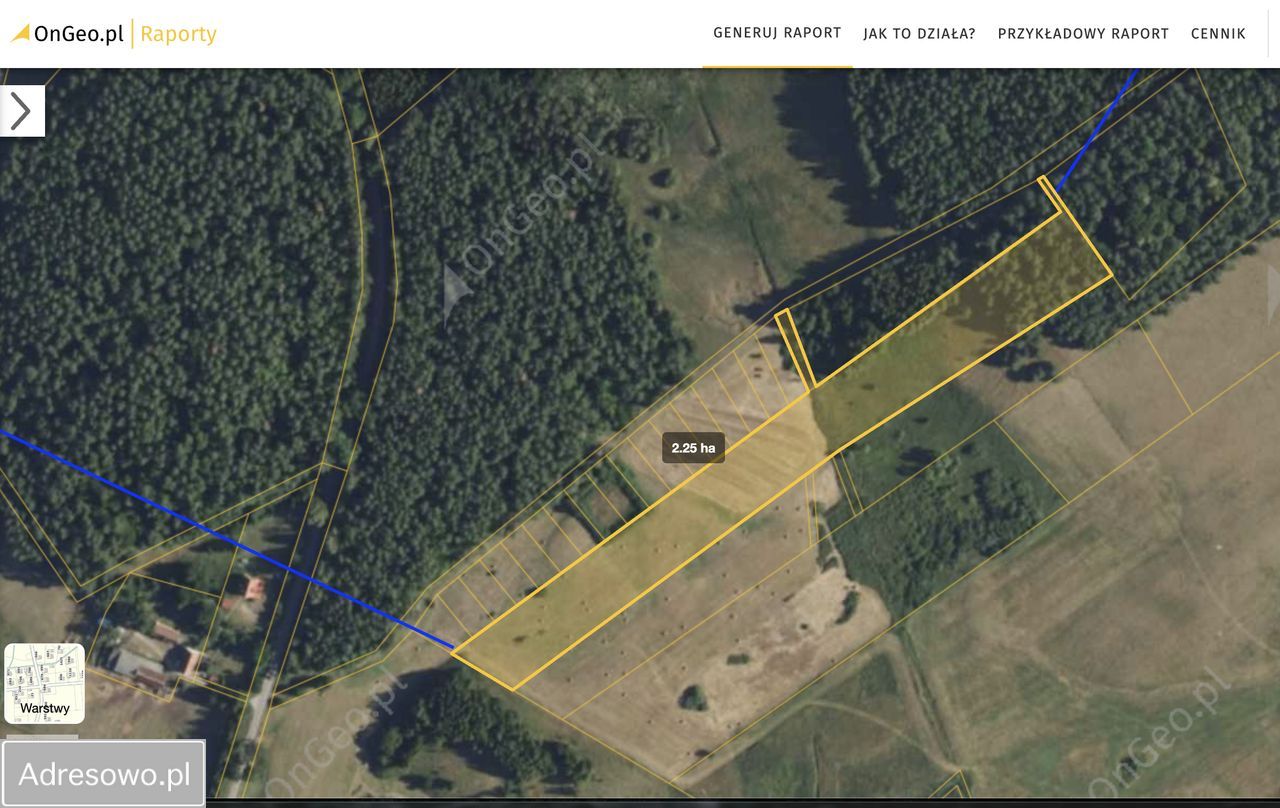
Task: Open the CENNIK pricing page
Action: tap(1218, 33)
